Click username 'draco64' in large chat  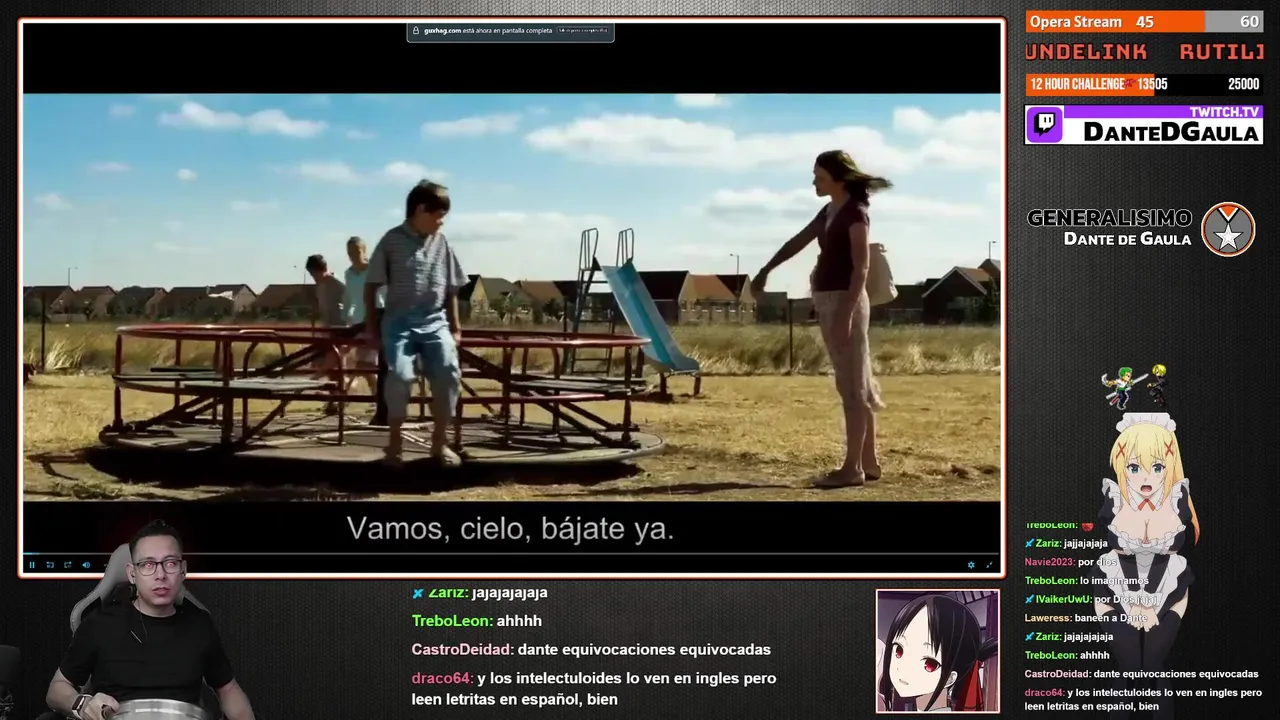click(442, 678)
